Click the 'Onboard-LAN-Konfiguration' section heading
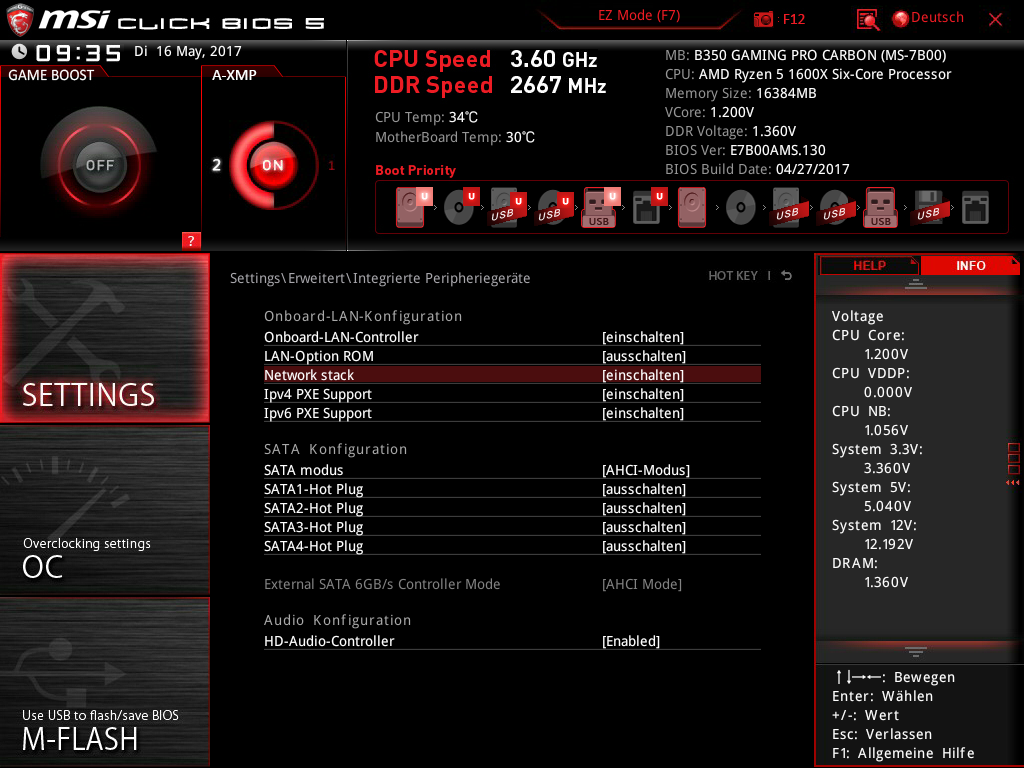This screenshot has width=1024, height=768. (x=363, y=316)
